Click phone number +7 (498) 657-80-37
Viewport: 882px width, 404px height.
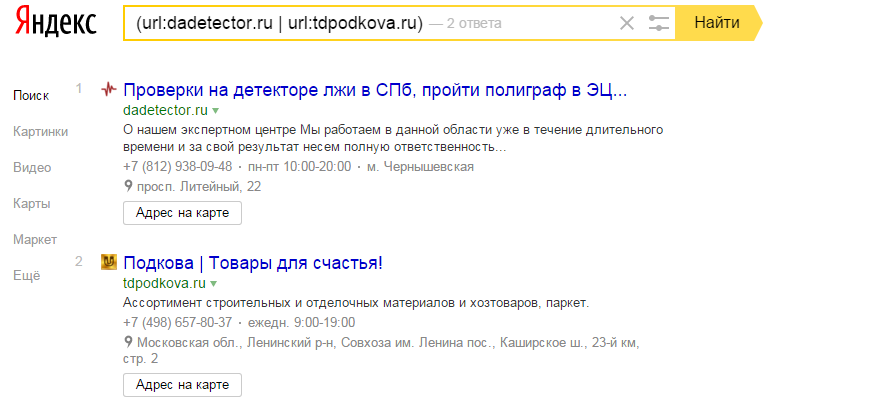coord(178,323)
